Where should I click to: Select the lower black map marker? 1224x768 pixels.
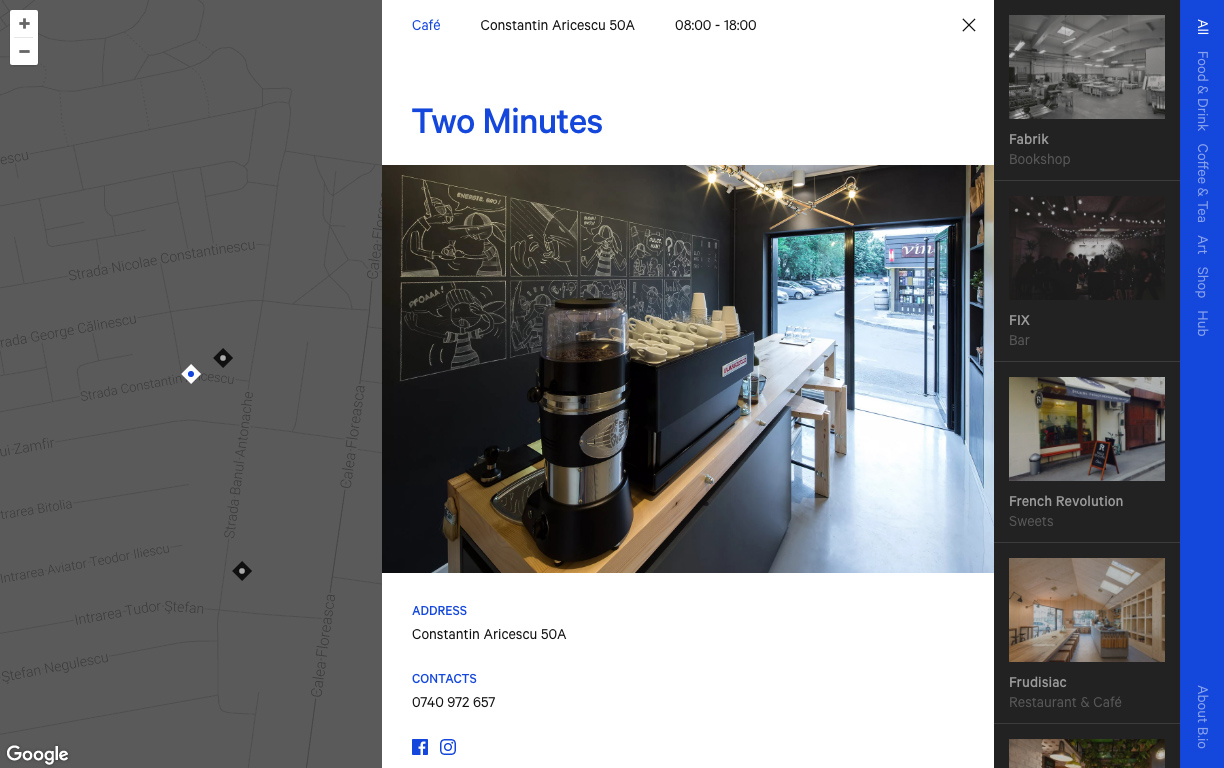tap(242, 571)
